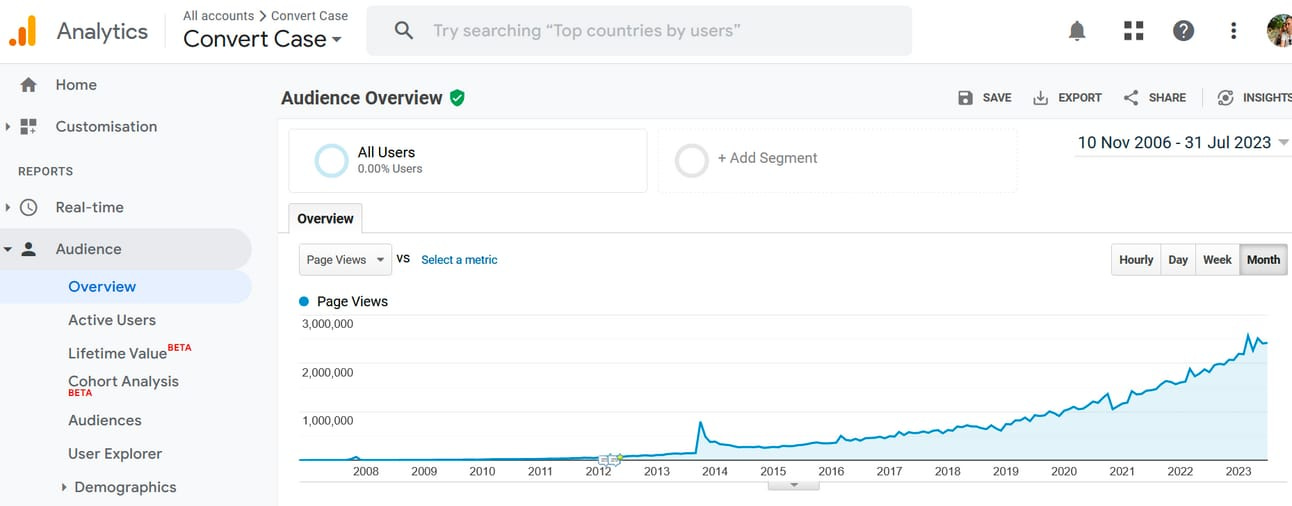Click the Export download icon
Viewport: 1292px width, 506px height.
pos(1040,98)
